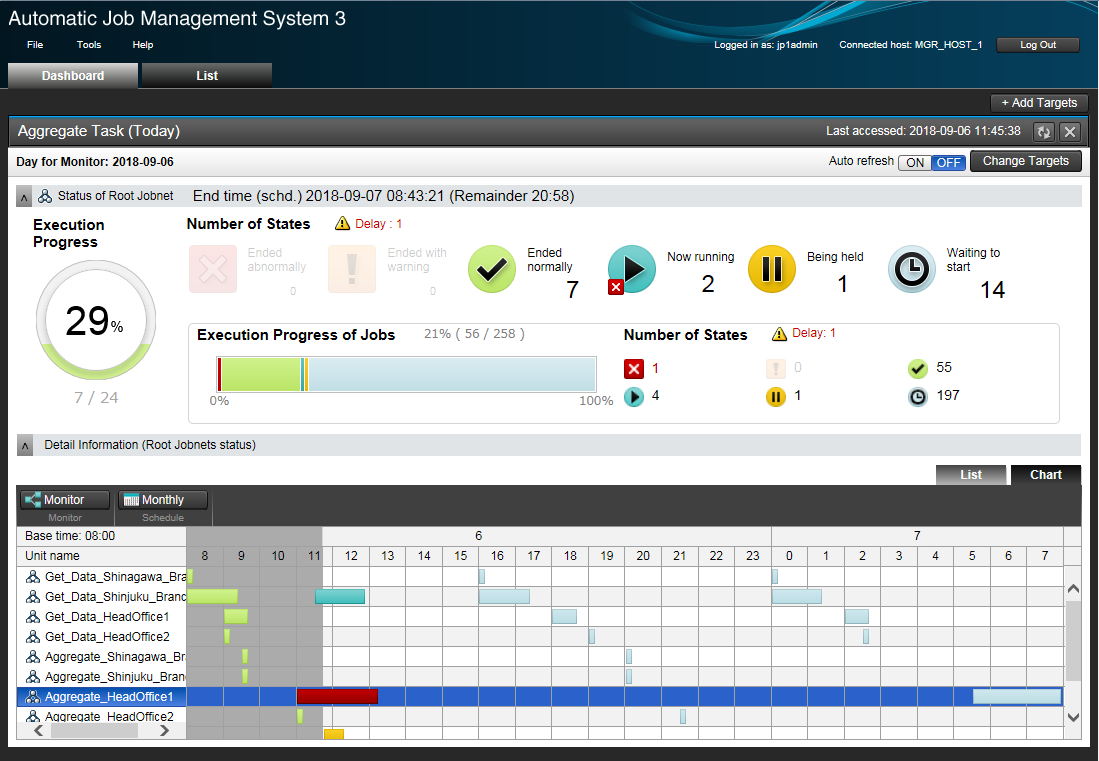Image resolution: width=1099 pixels, height=761 pixels.
Task: Collapse the Status of Root Jobnet section
Action: (25, 197)
